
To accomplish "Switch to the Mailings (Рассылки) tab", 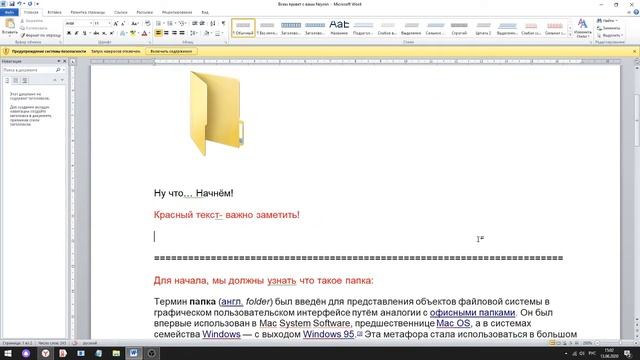I will point(144,12).
